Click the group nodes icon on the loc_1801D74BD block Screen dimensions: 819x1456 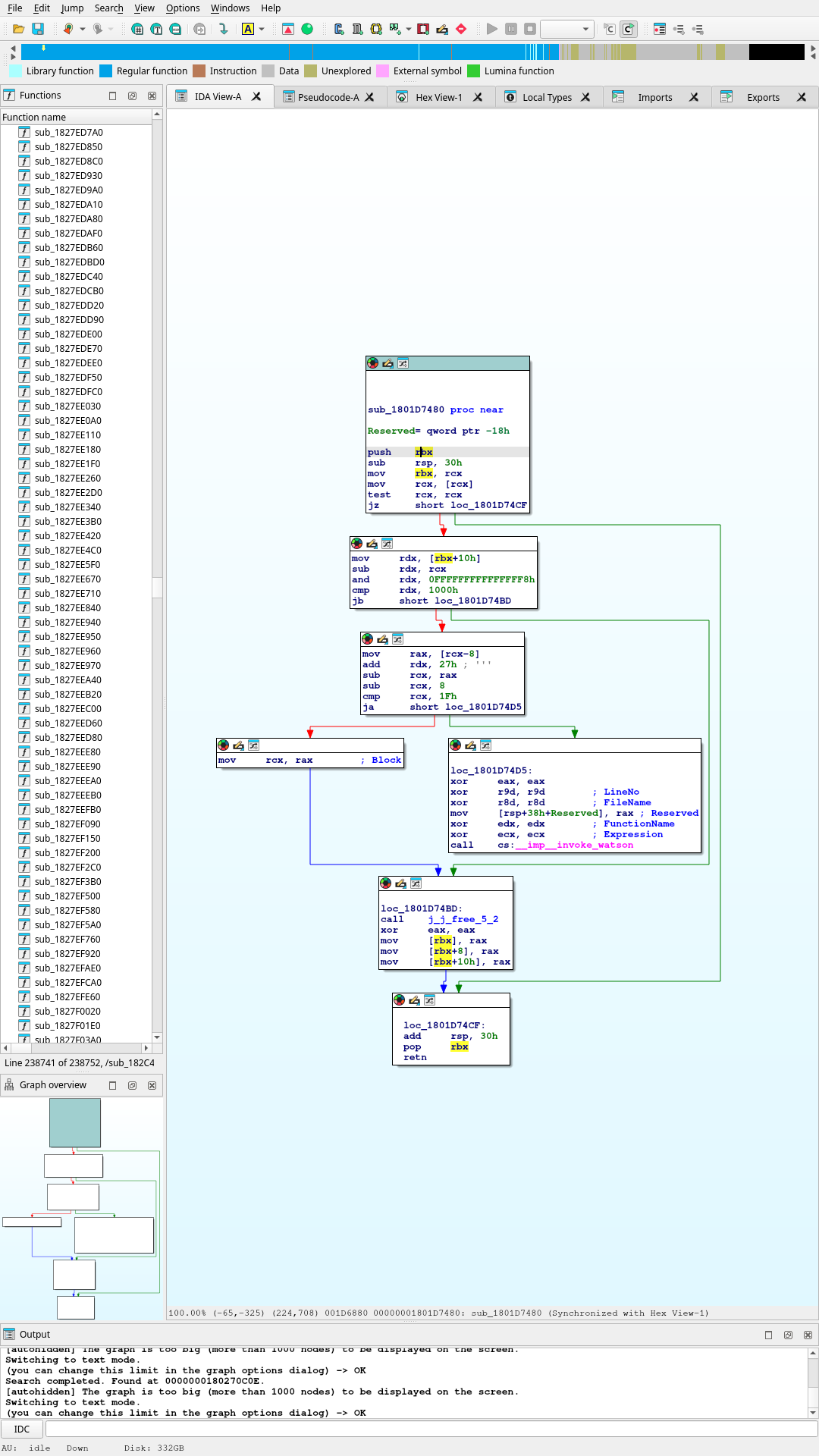[416, 883]
